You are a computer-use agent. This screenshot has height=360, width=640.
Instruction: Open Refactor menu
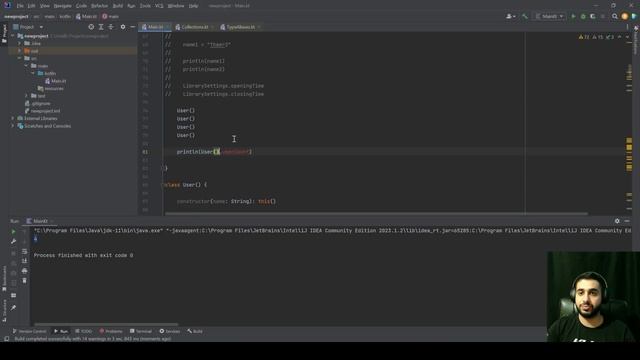pyautogui.click(x=99, y=6)
